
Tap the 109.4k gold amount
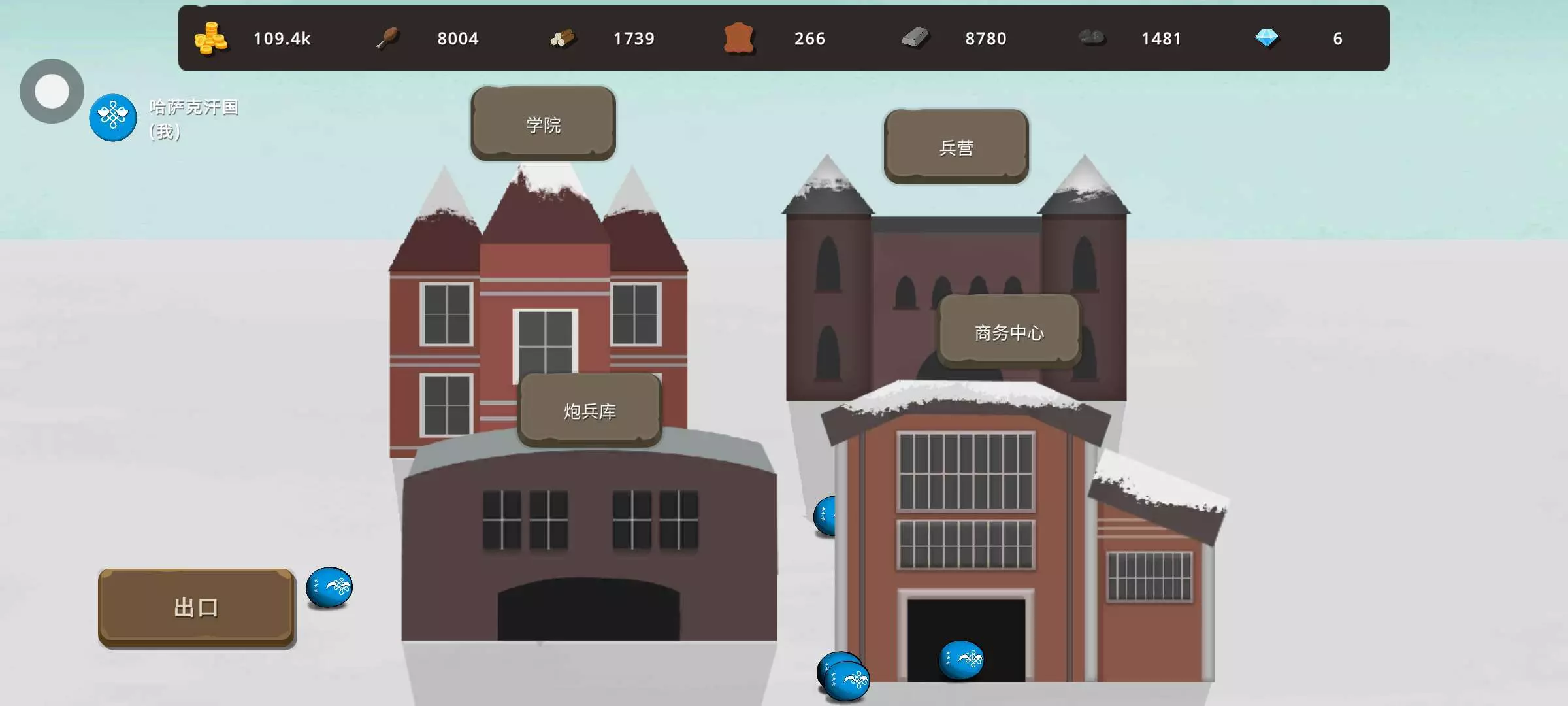tap(282, 39)
